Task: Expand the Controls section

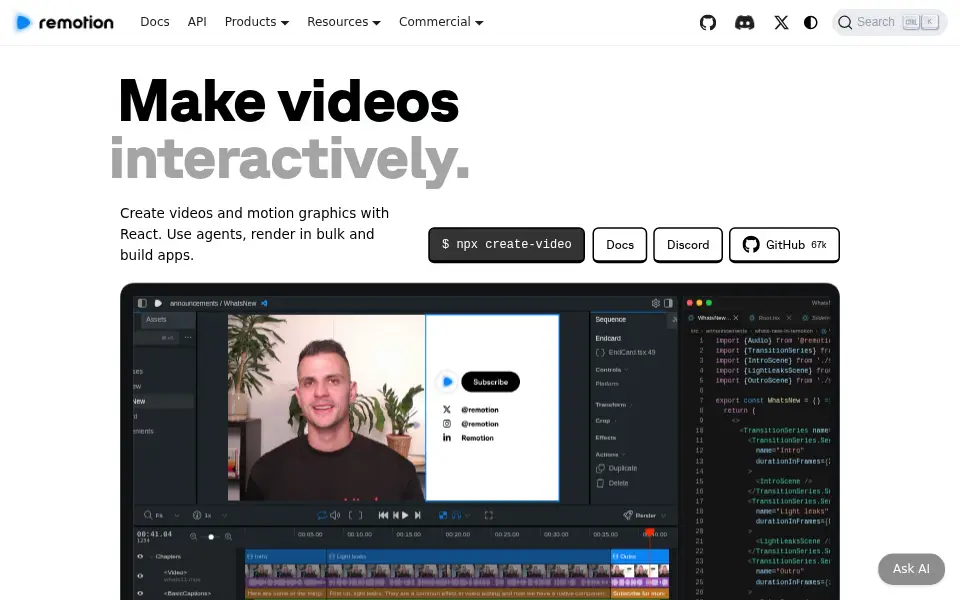Action: [612, 370]
